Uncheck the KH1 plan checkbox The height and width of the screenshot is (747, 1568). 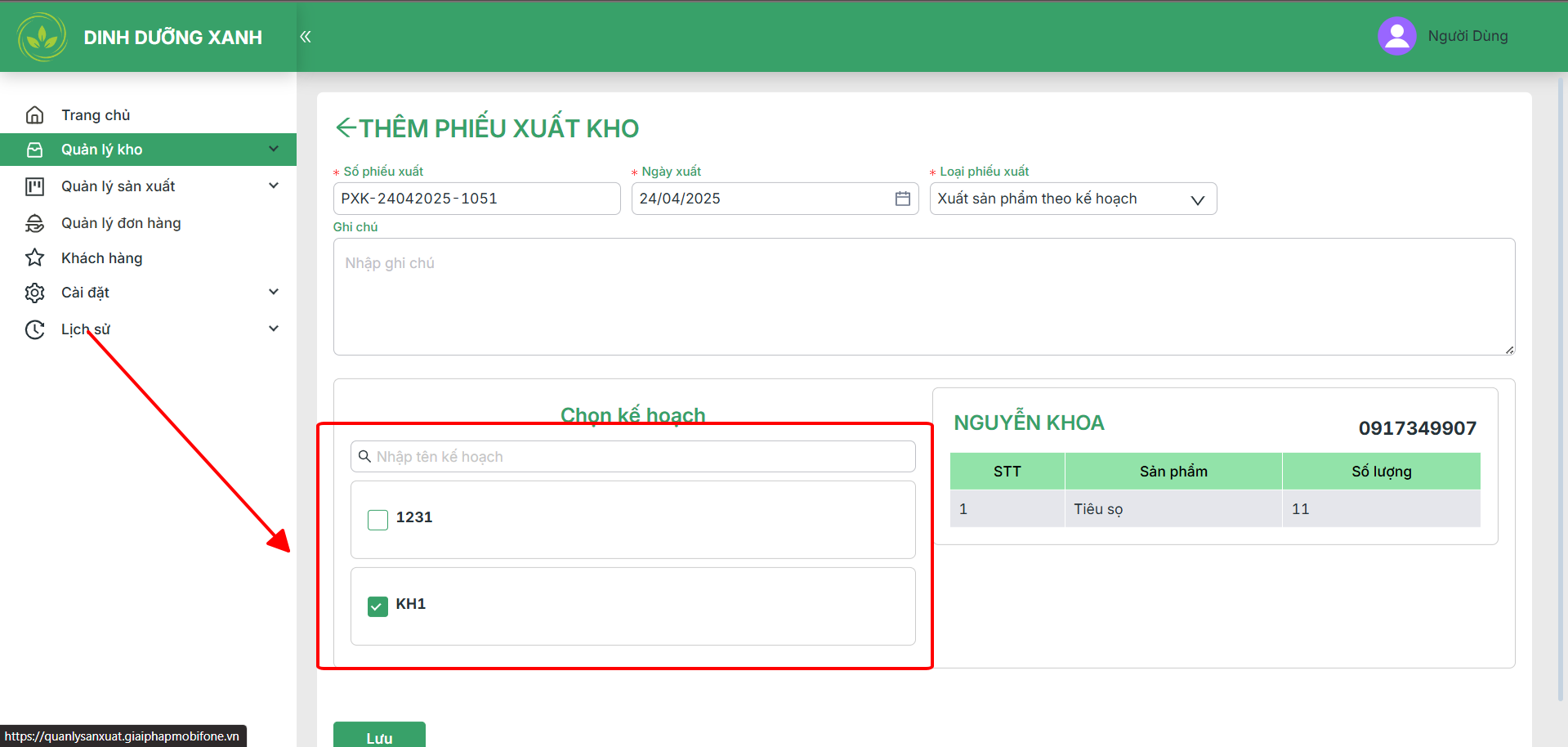click(x=377, y=606)
